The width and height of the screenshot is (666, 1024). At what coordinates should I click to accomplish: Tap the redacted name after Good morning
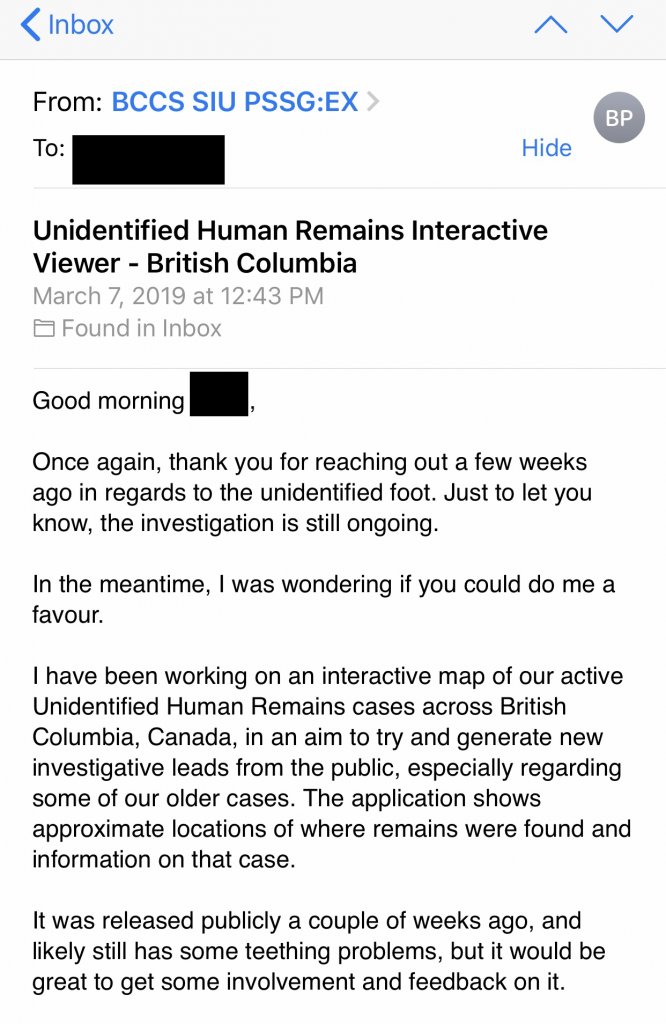click(x=218, y=394)
